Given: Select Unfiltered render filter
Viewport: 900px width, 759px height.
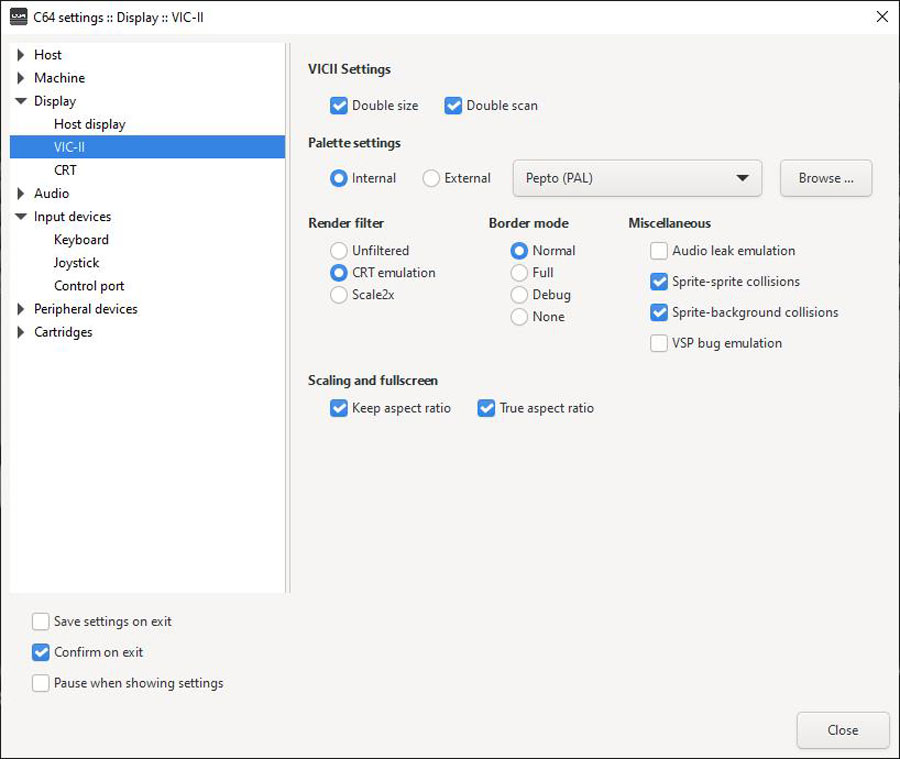Looking at the screenshot, I should [339, 250].
